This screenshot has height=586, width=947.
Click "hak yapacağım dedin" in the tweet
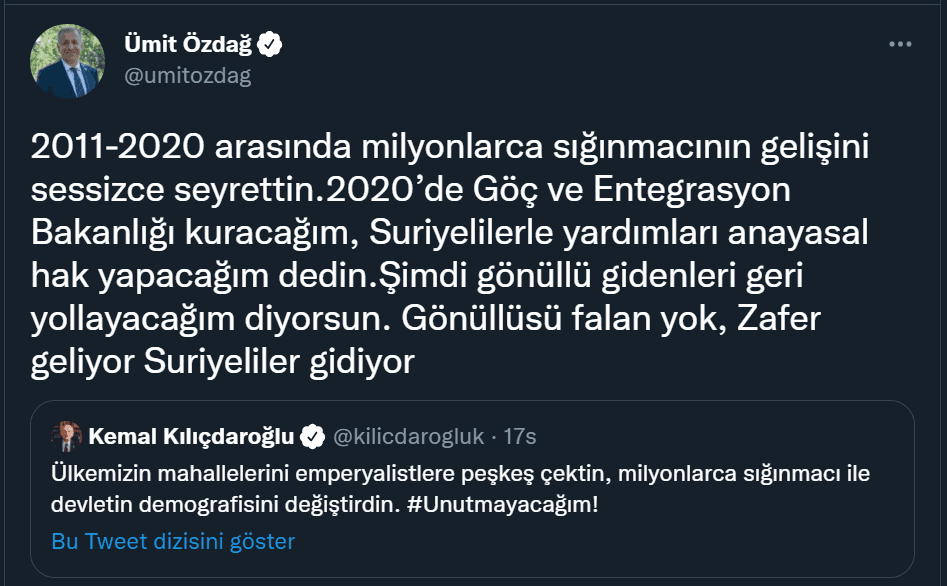pyautogui.click(x=195, y=275)
